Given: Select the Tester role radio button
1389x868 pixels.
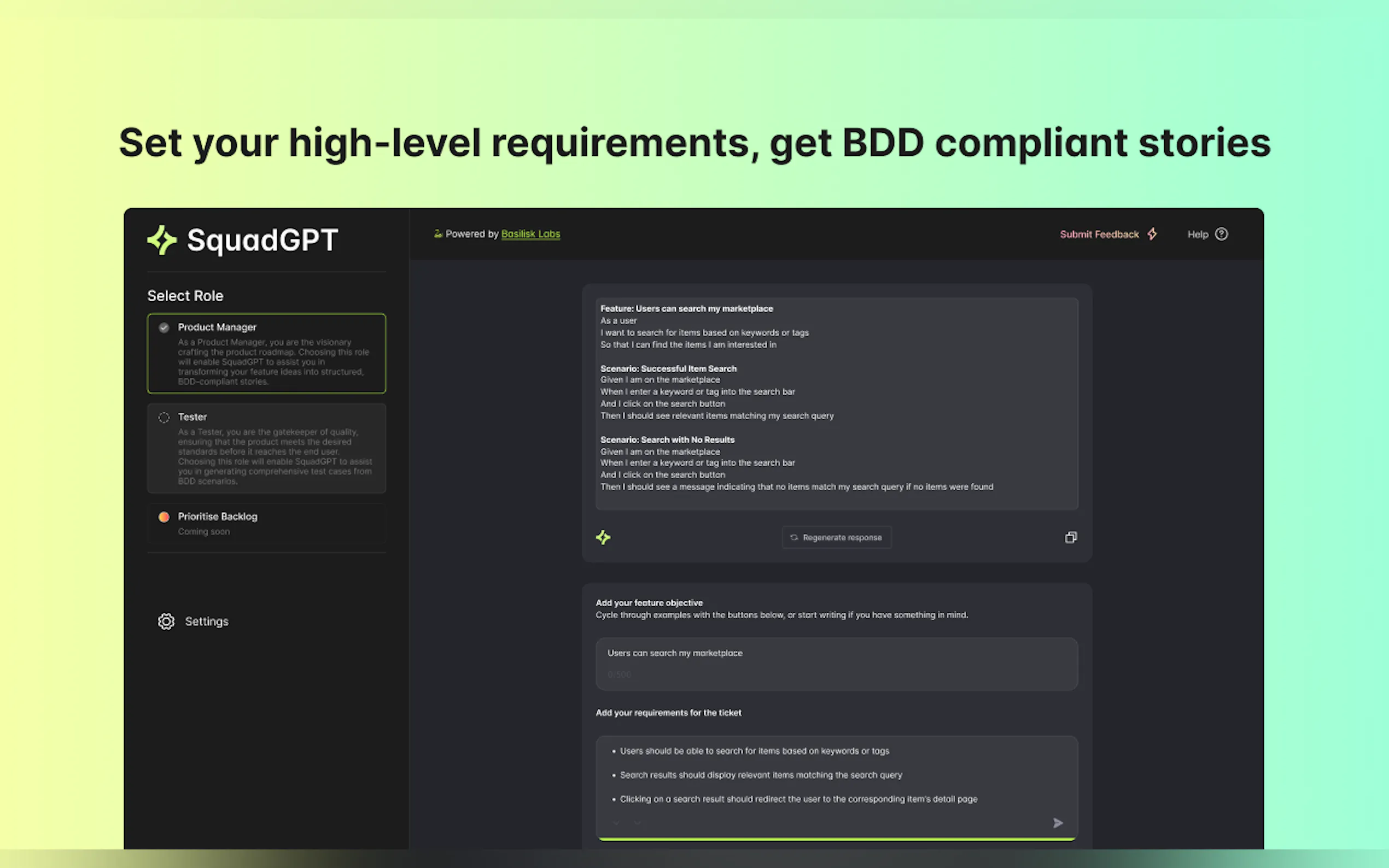Looking at the screenshot, I should [x=164, y=418].
